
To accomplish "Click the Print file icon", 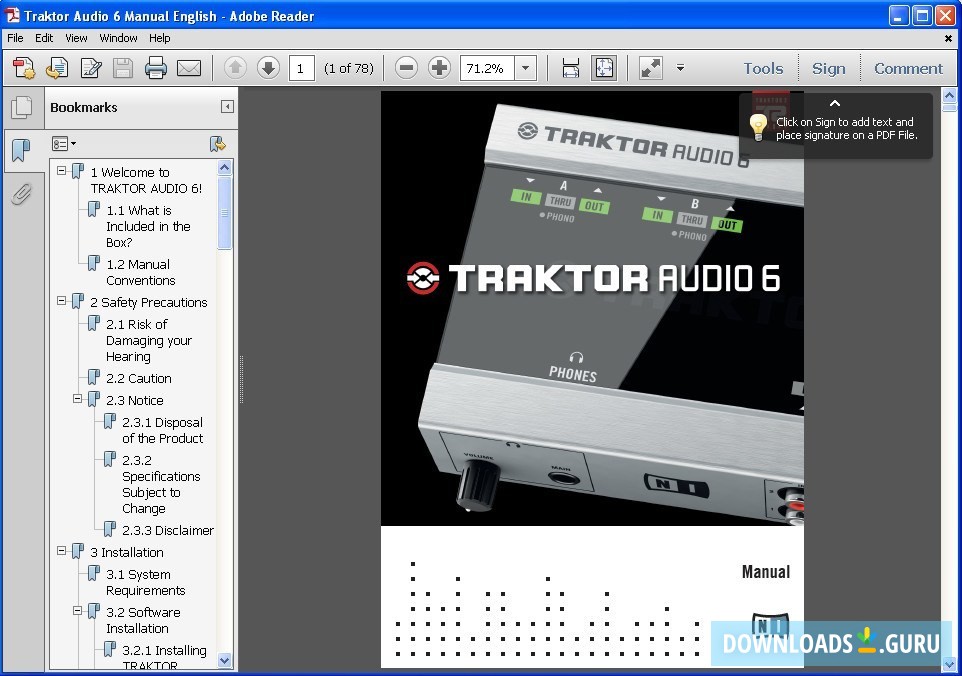I will pyautogui.click(x=155, y=68).
